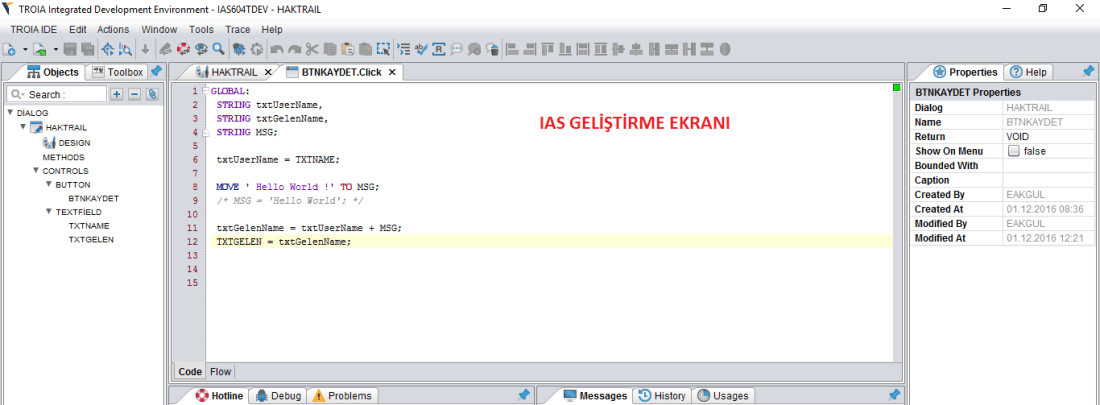Switch to the Toolbox tab
Image resolution: width=1100 pixels, height=405 pixels.
117,72
